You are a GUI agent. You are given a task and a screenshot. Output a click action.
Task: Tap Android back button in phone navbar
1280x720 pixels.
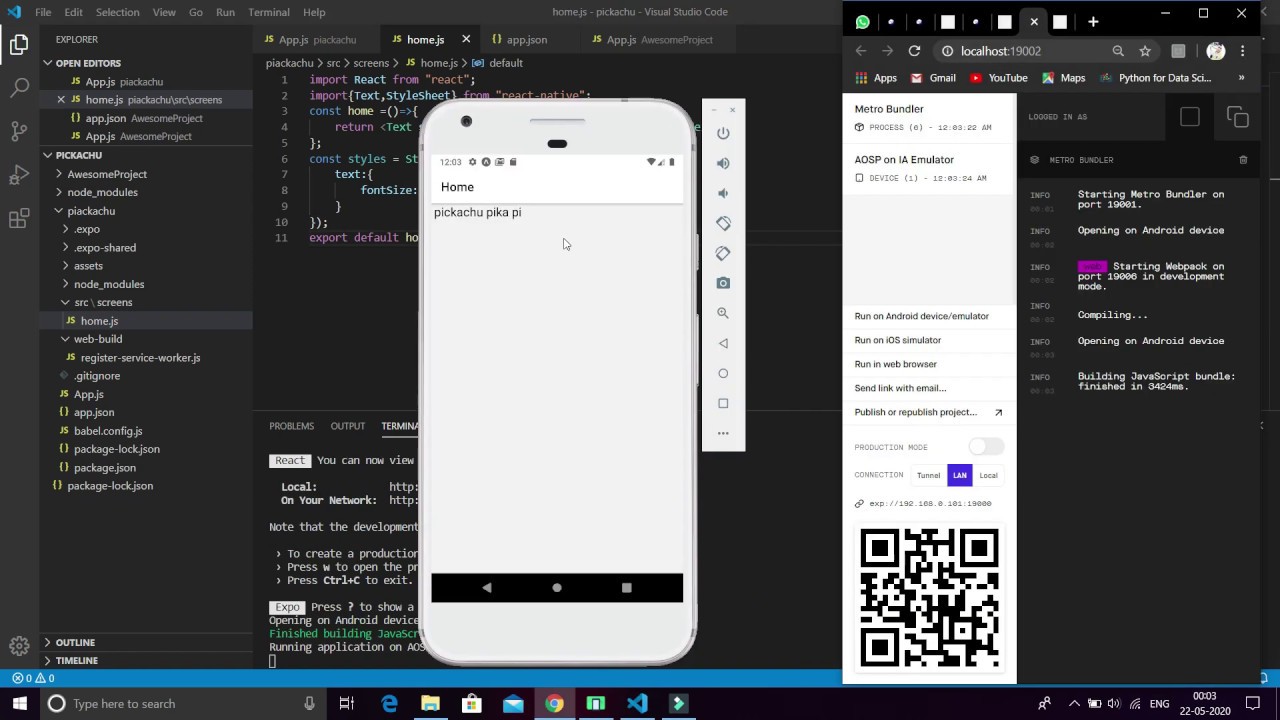click(487, 588)
